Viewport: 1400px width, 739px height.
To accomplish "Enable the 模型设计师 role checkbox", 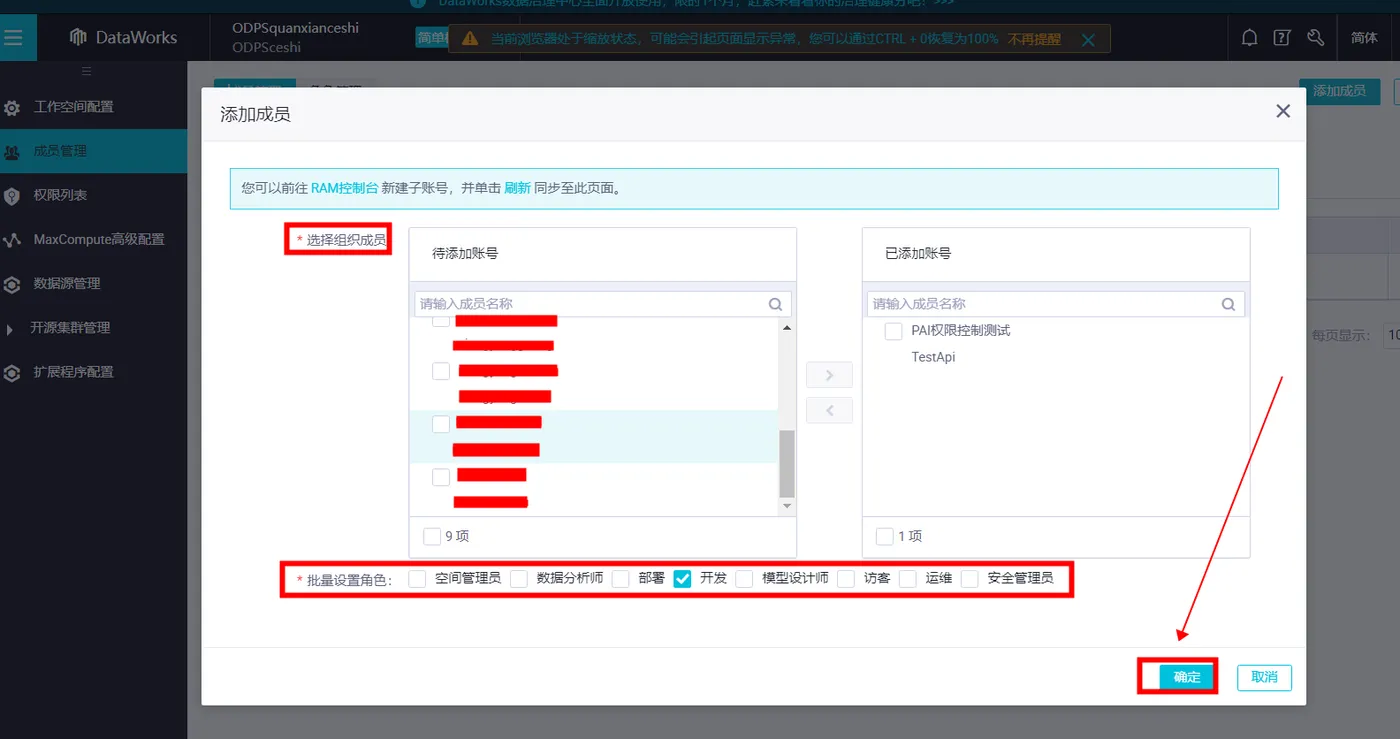I will click(745, 578).
